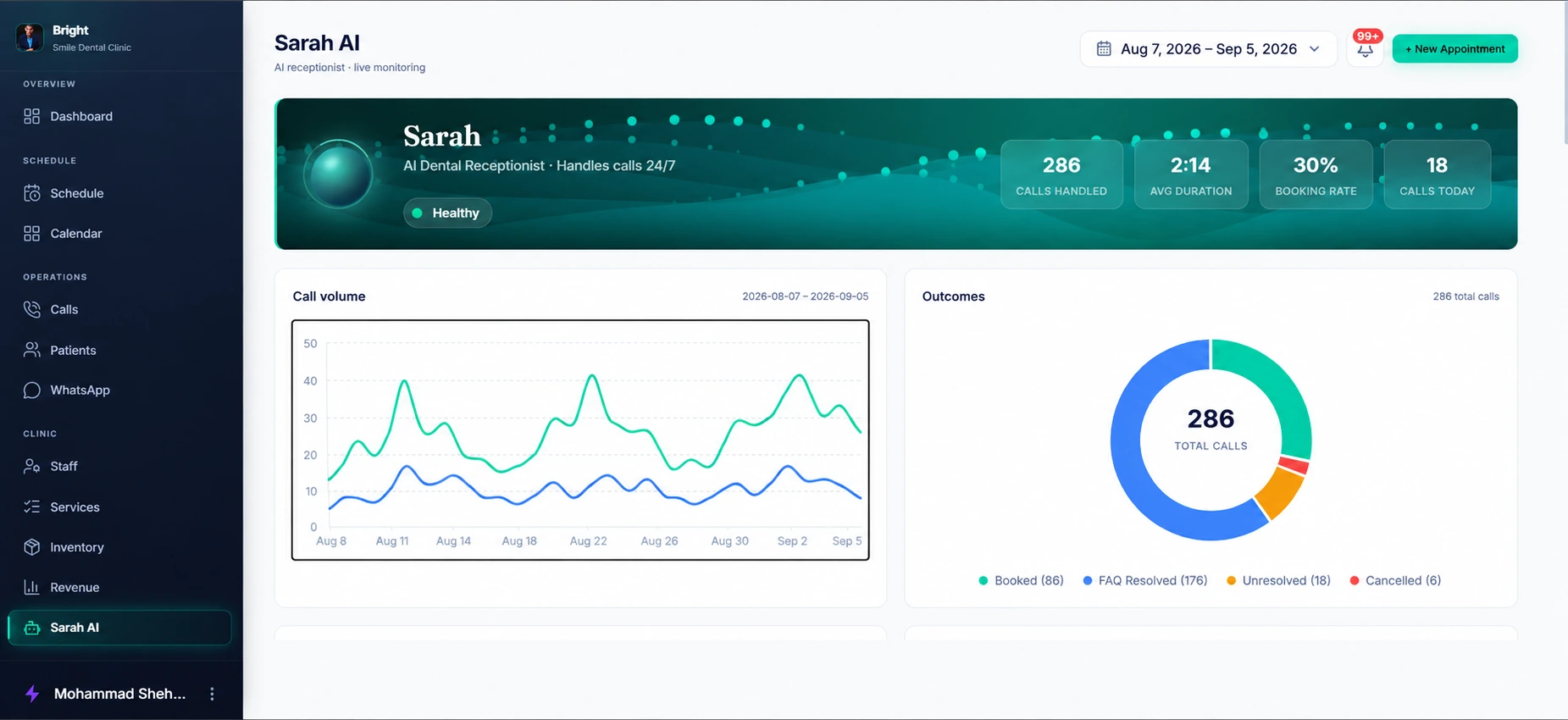Toggle the Cancelled (6) legend entry
Viewport: 1568px width, 720px height.
(1395, 580)
